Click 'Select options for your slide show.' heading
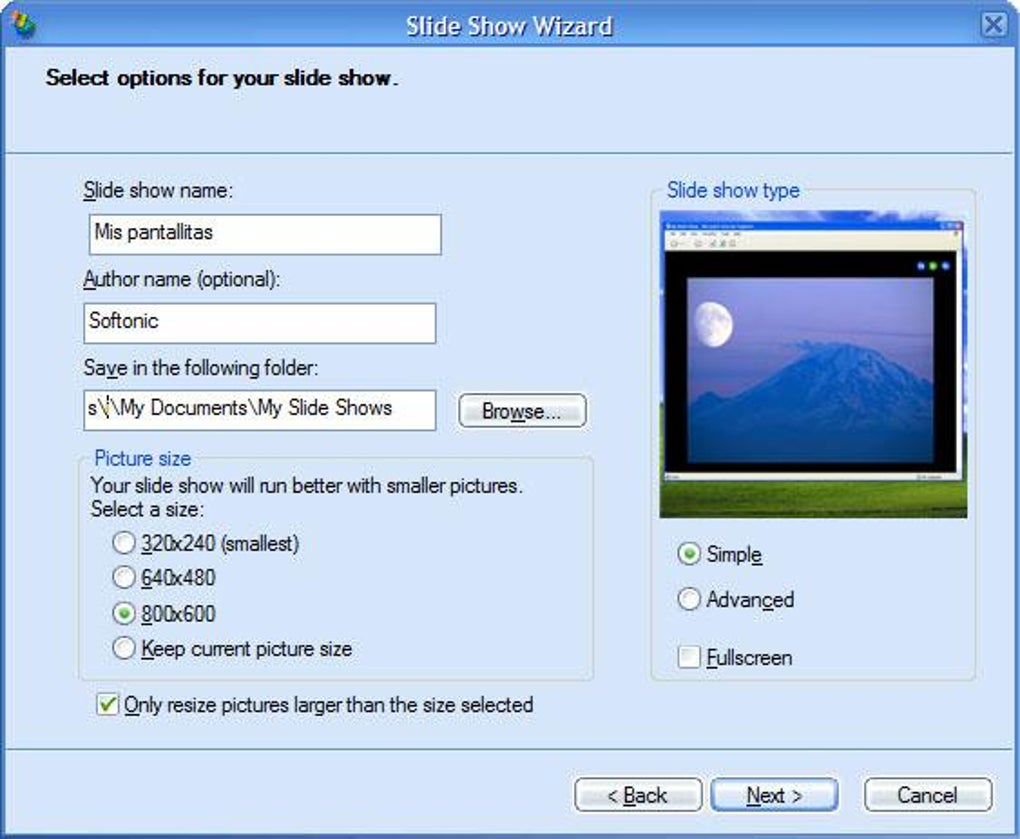 tap(222, 78)
